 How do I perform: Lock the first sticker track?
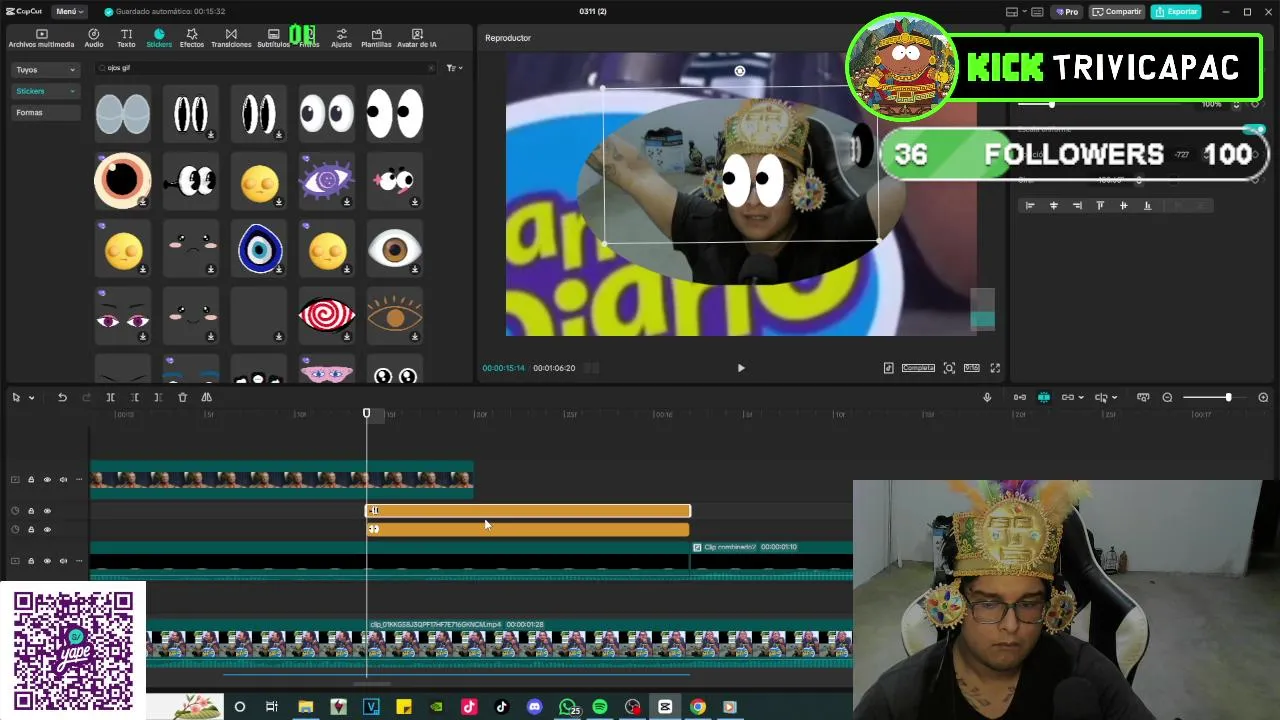pos(31,511)
